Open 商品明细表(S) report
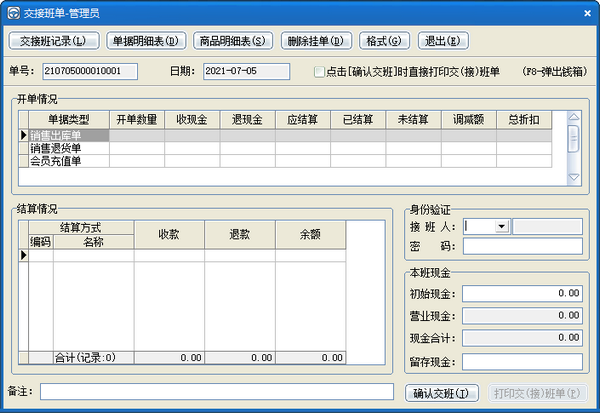This screenshot has width=600, height=413. coord(232,41)
